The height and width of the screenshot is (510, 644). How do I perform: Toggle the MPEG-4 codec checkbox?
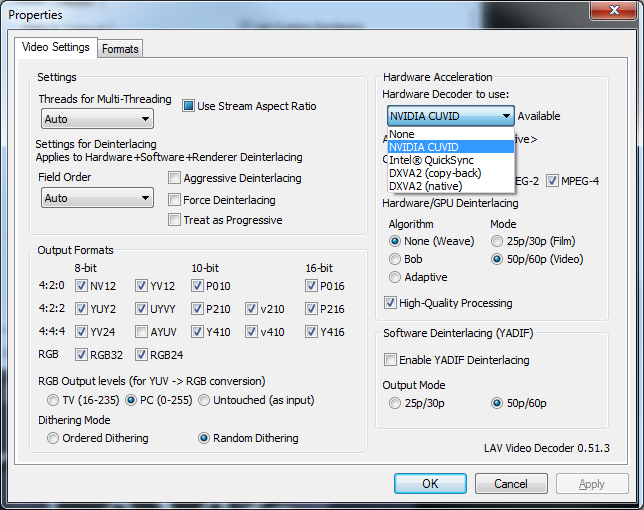pyautogui.click(x=552, y=181)
